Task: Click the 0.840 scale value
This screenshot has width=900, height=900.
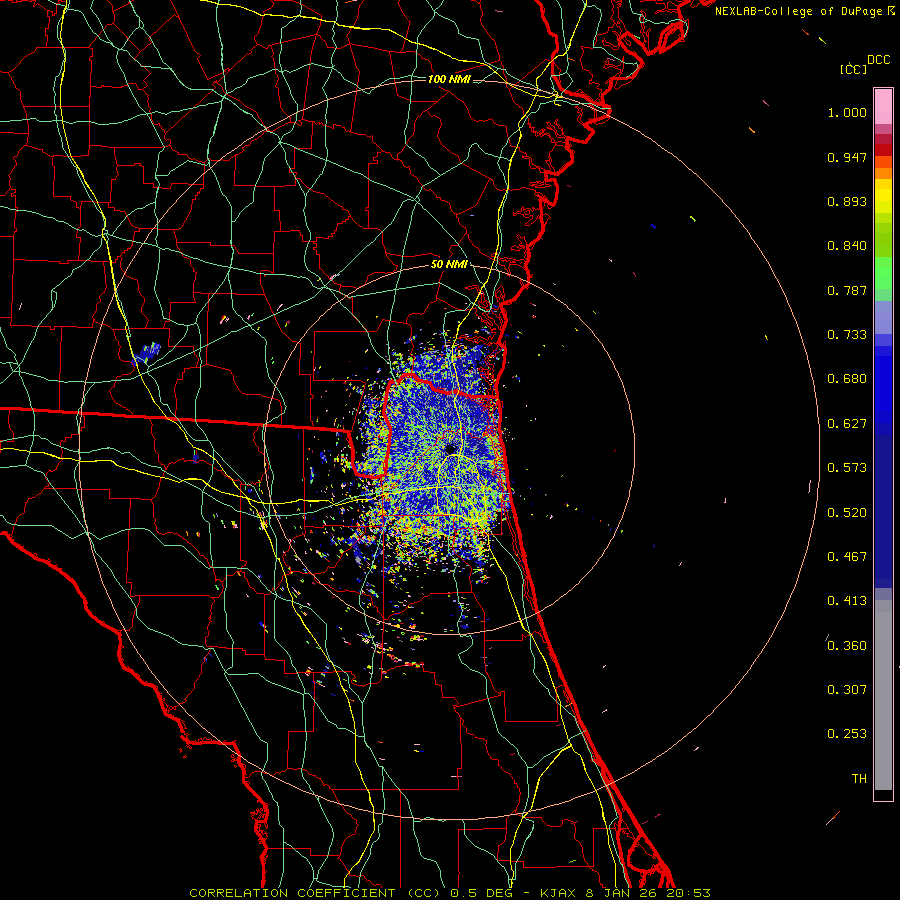Action: pos(847,246)
